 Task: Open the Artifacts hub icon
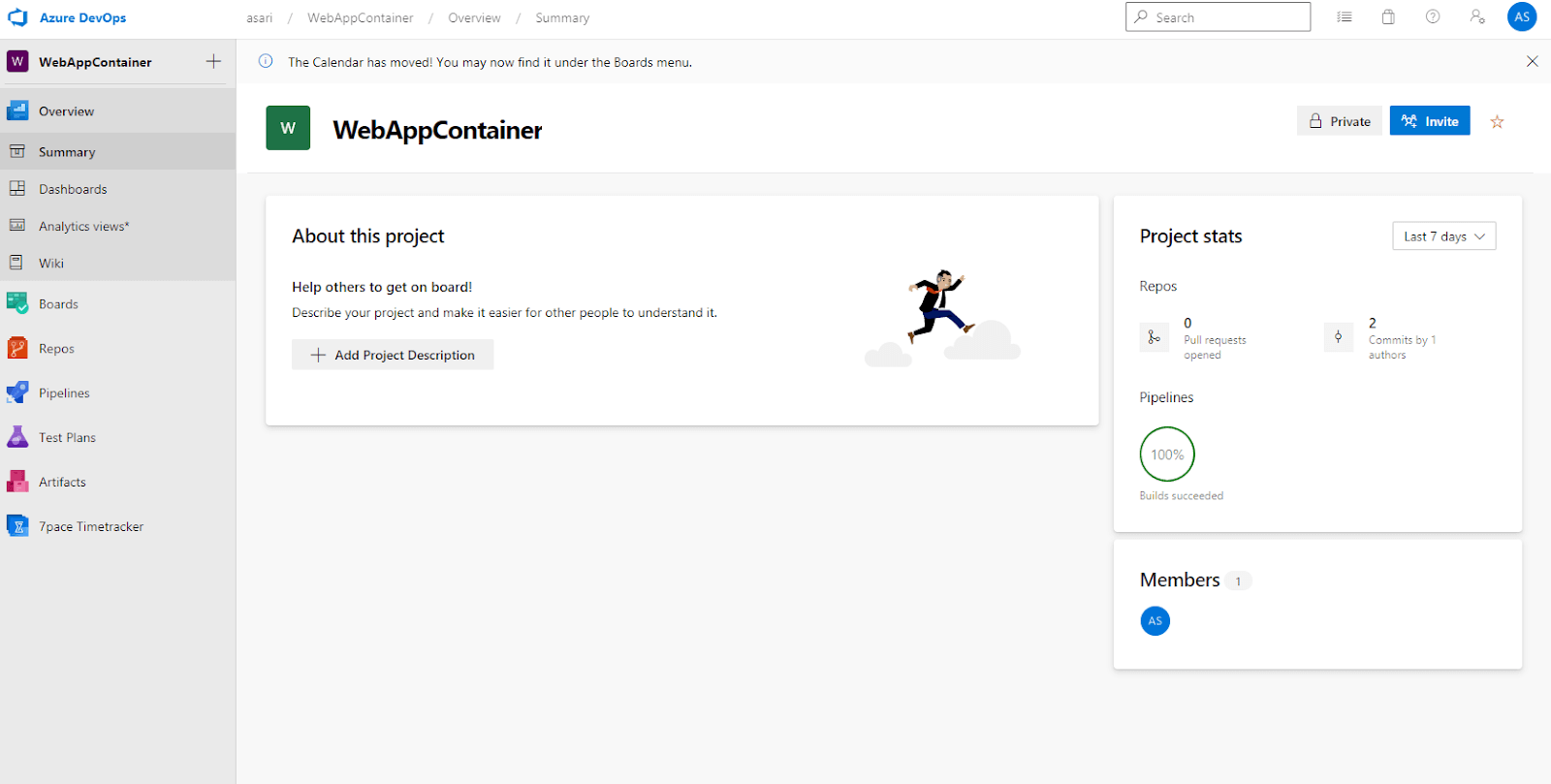17,482
